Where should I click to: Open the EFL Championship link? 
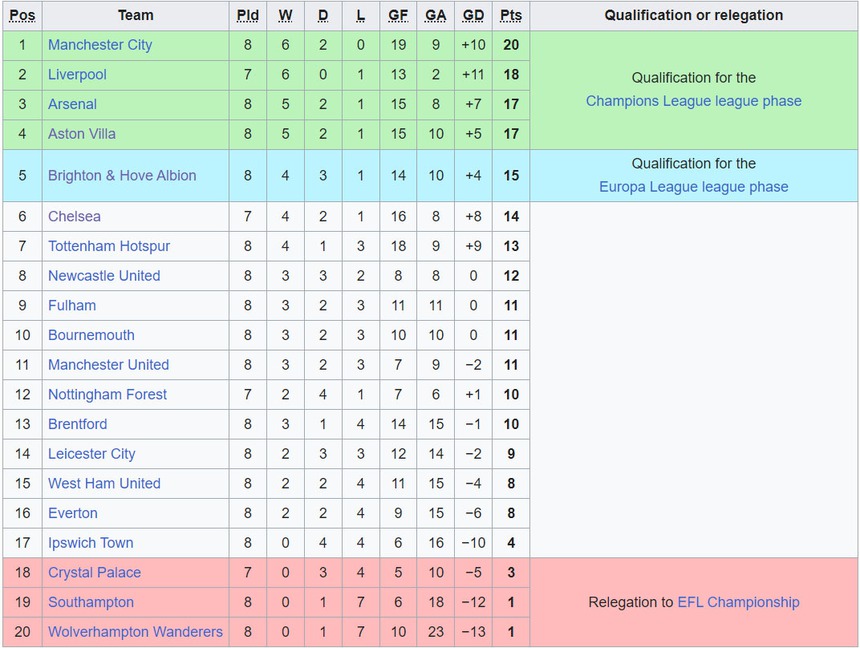738,602
